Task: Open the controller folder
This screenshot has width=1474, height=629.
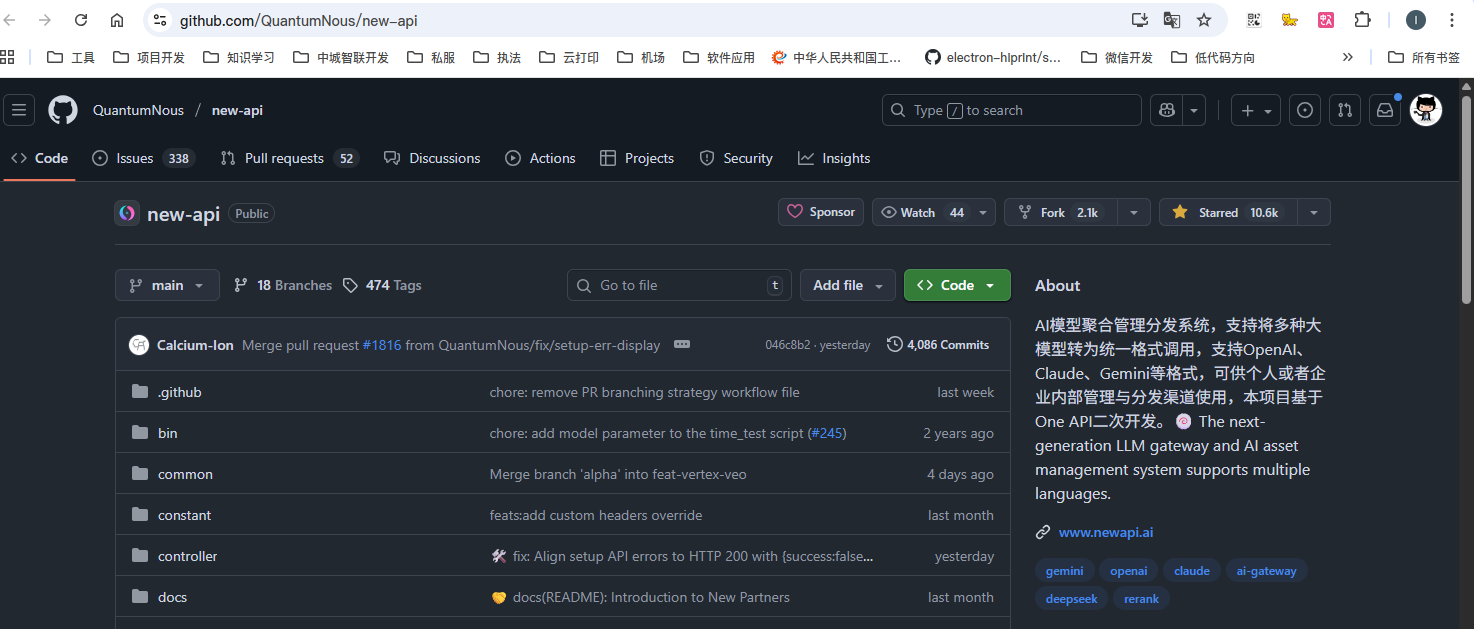Action: [x=187, y=556]
